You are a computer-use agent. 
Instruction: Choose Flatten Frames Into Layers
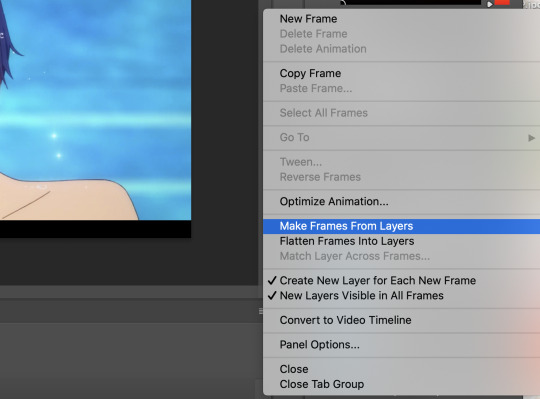pos(402,241)
